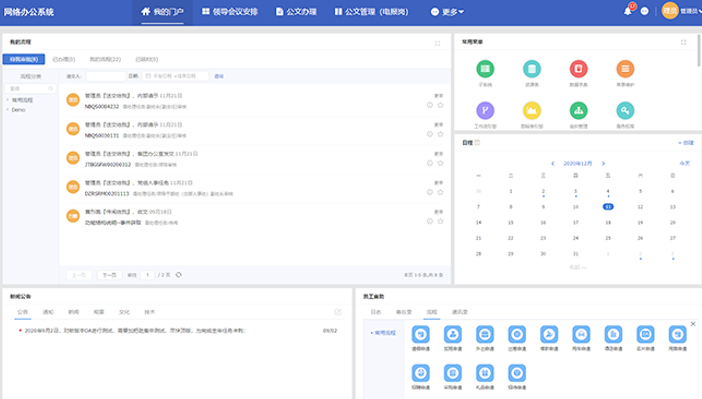Click the submitter (递交人) input field
Screen dimensions: 702x399
coord(106,76)
